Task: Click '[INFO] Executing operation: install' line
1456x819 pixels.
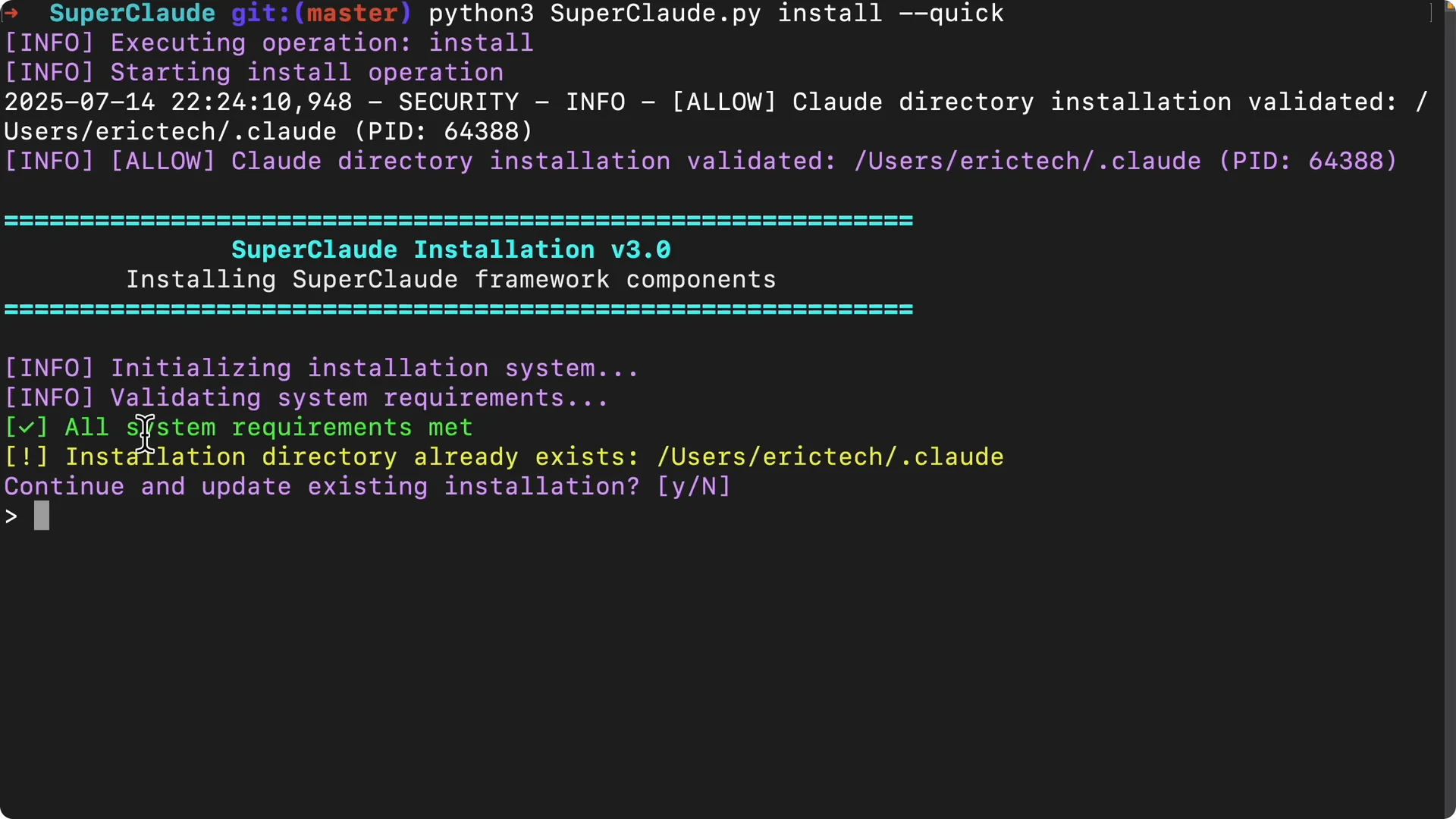Action: 268,43
